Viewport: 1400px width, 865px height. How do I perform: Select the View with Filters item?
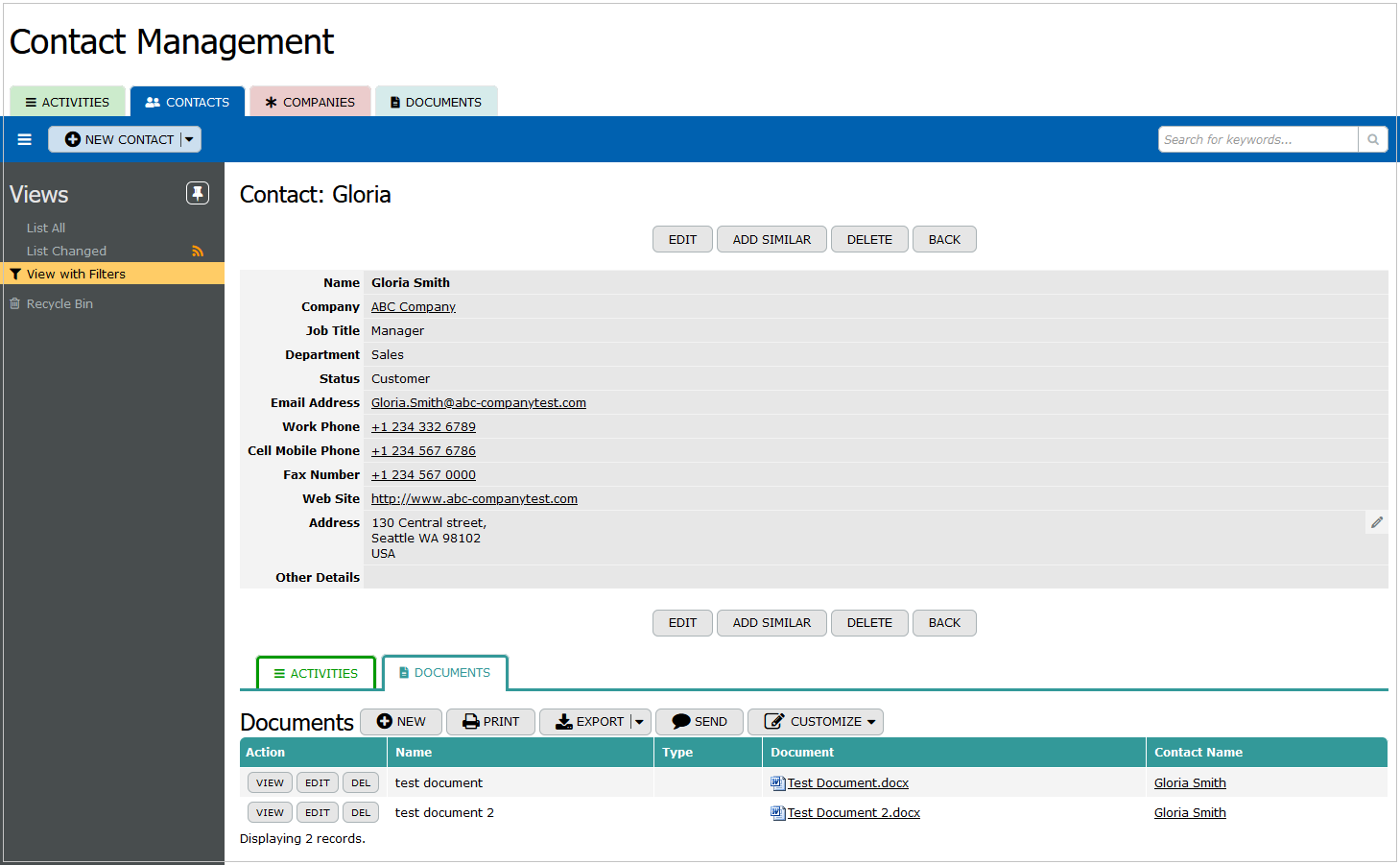point(76,274)
